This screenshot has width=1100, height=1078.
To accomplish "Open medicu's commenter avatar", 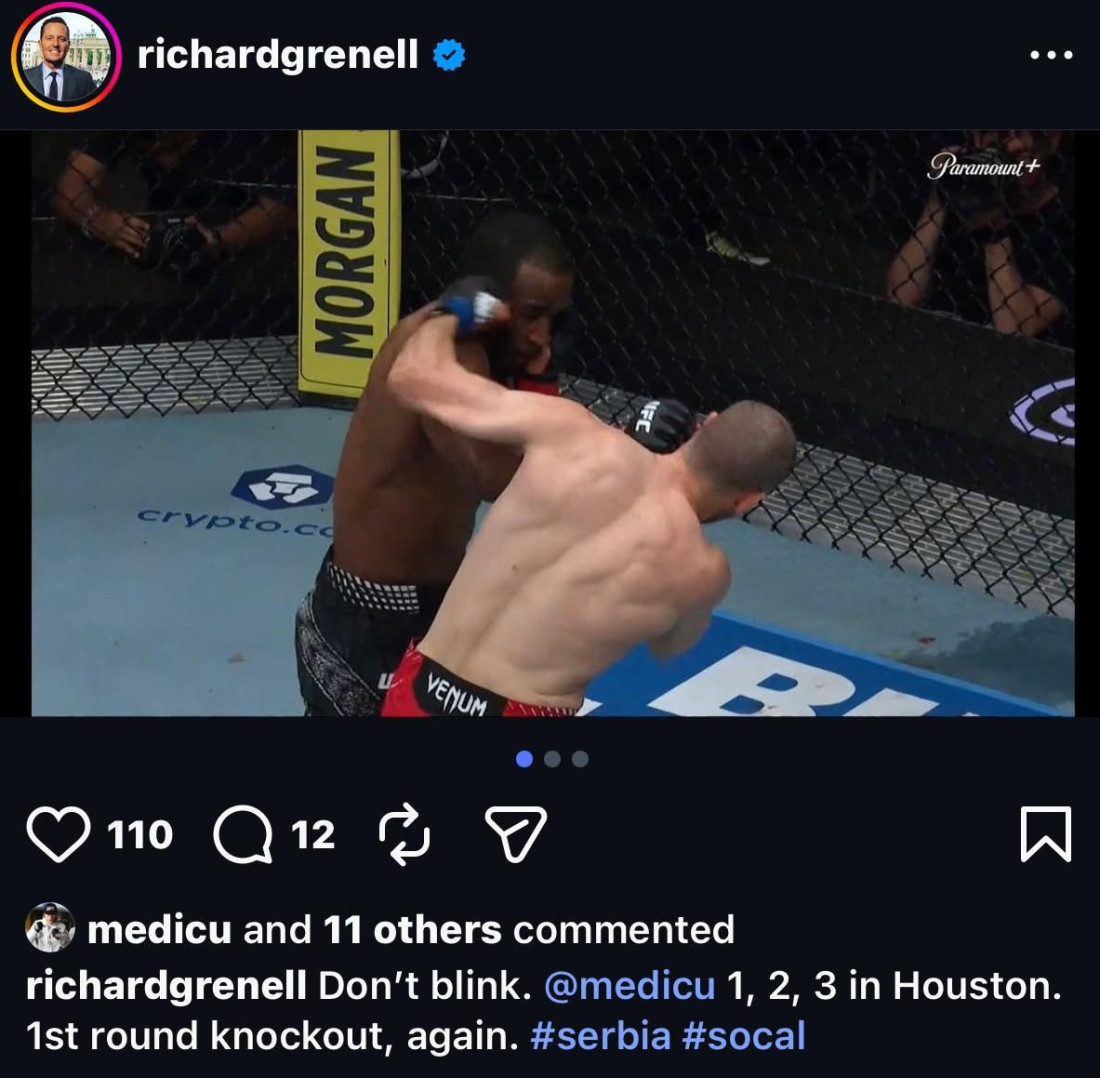I will [x=50, y=927].
